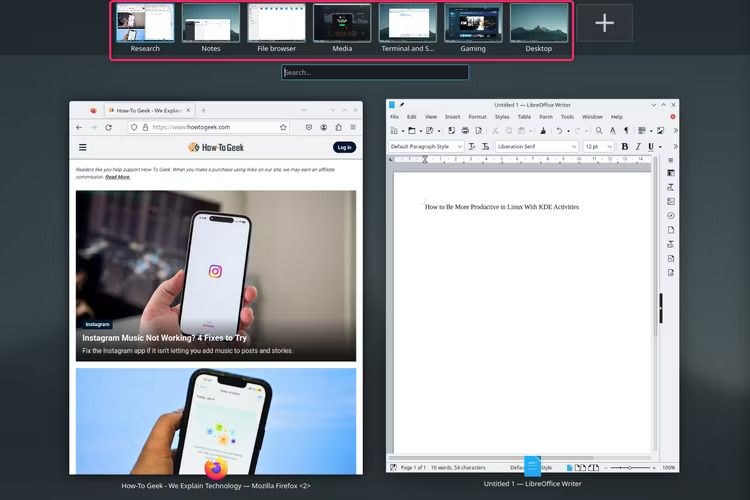750x500 pixels.
Task: Toggle Bold formatting in Writer
Action: pyautogui.click(x=624, y=146)
